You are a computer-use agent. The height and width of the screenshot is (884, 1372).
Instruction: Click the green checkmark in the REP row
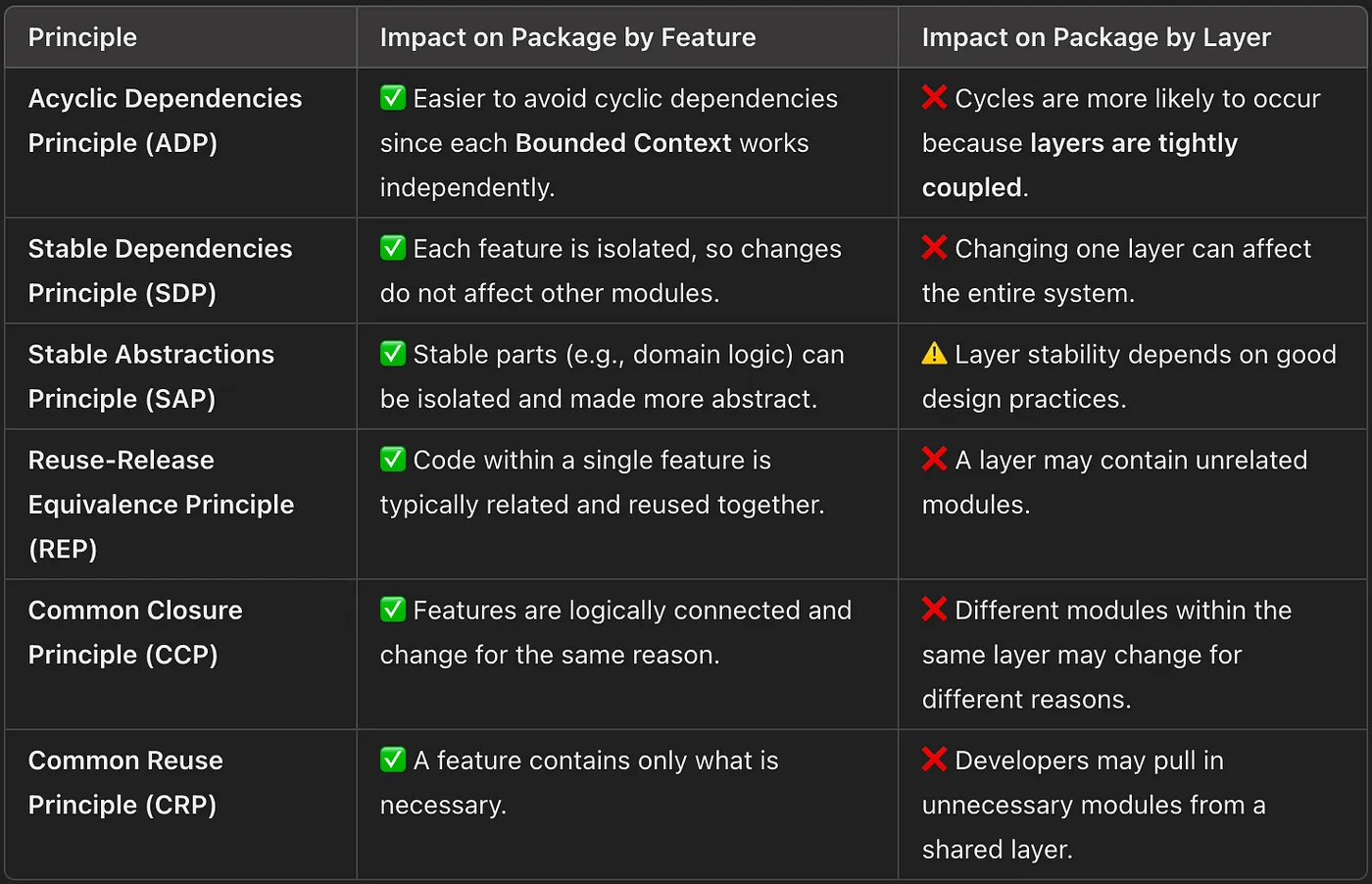tap(393, 459)
